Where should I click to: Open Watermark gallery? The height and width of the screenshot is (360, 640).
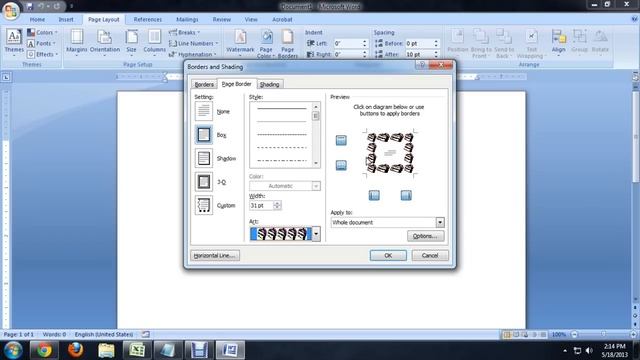[240, 42]
